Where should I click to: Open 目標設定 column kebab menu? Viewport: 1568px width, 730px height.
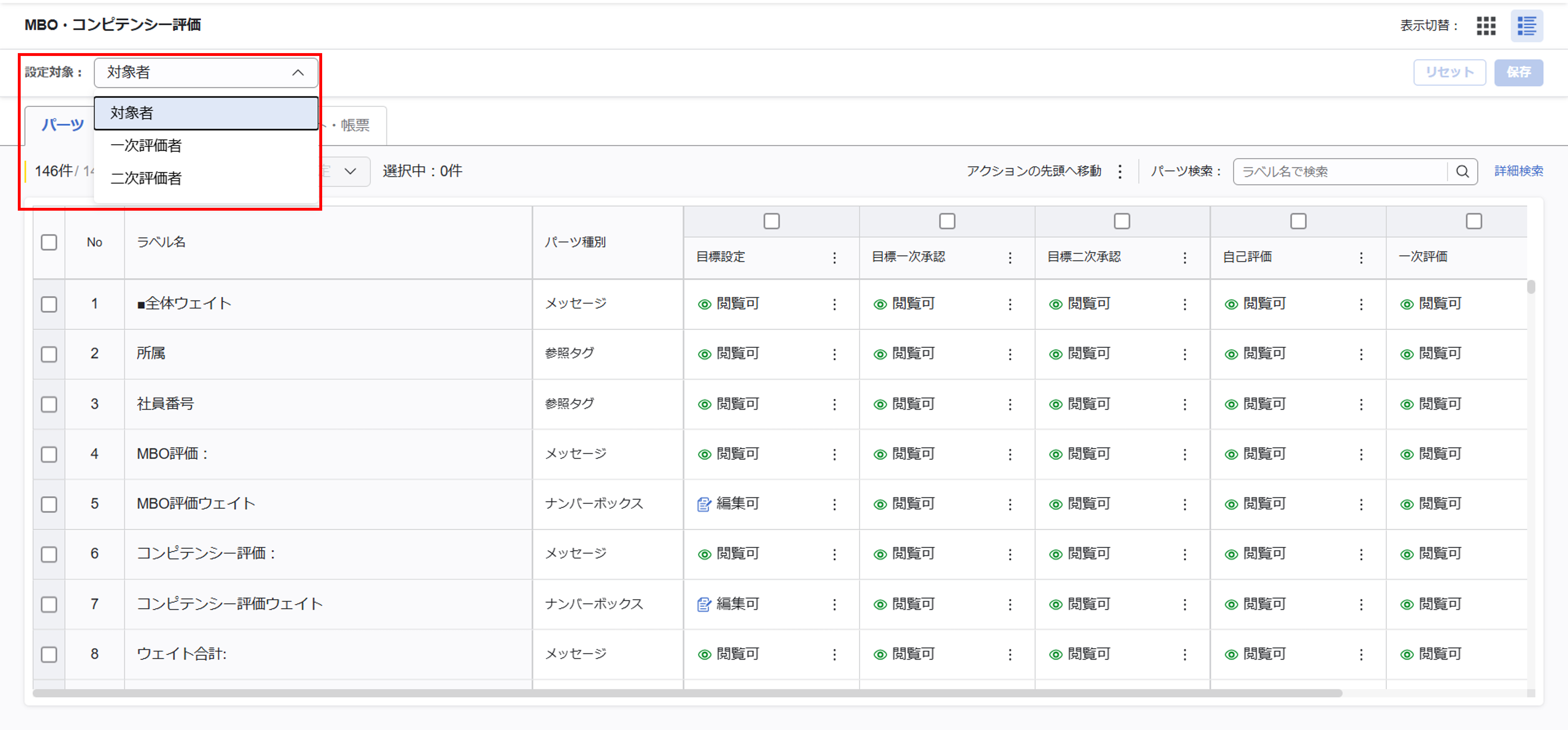[x=834, y=258]
